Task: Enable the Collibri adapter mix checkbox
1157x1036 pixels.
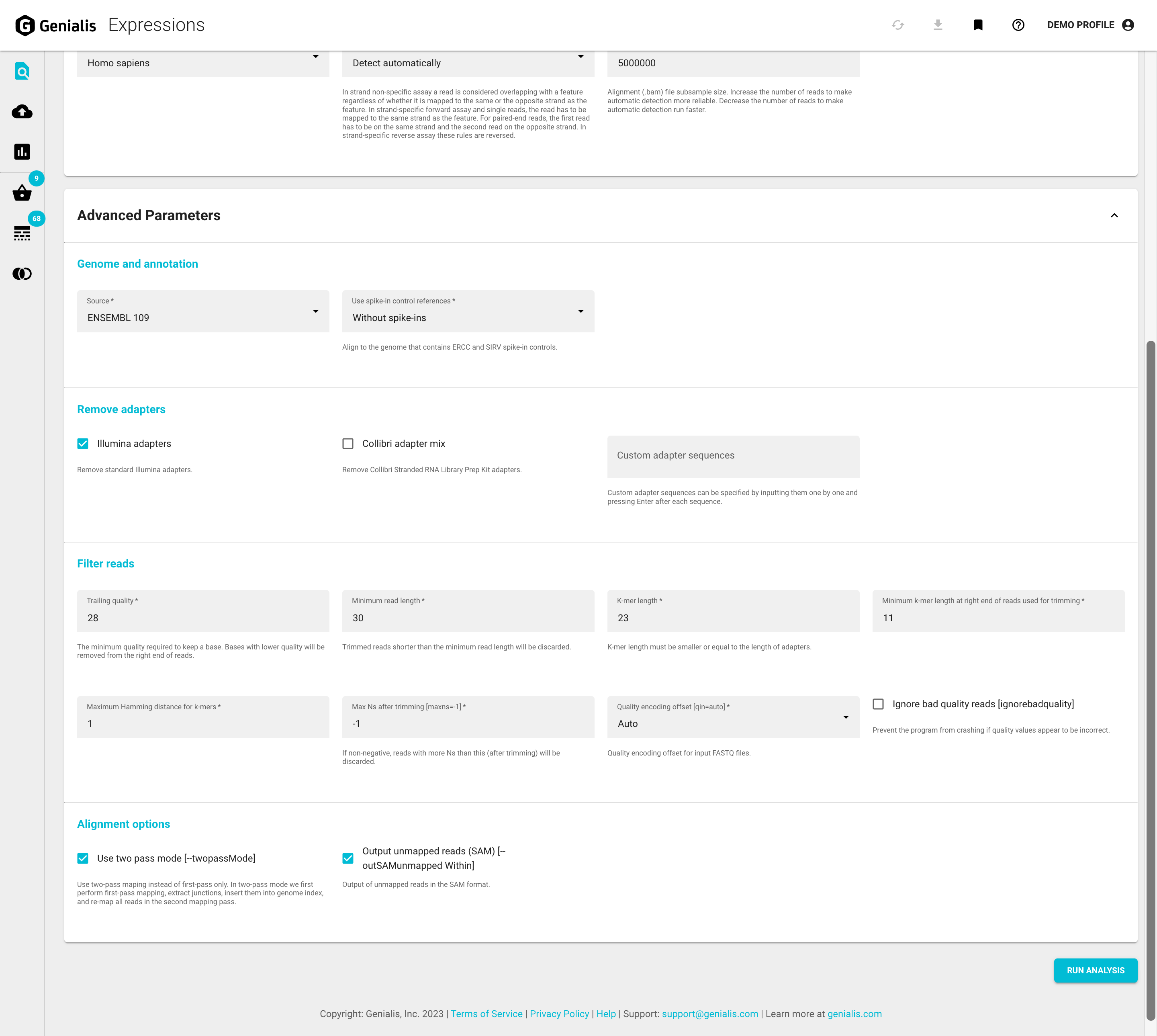Action: (x=348, y=443)
